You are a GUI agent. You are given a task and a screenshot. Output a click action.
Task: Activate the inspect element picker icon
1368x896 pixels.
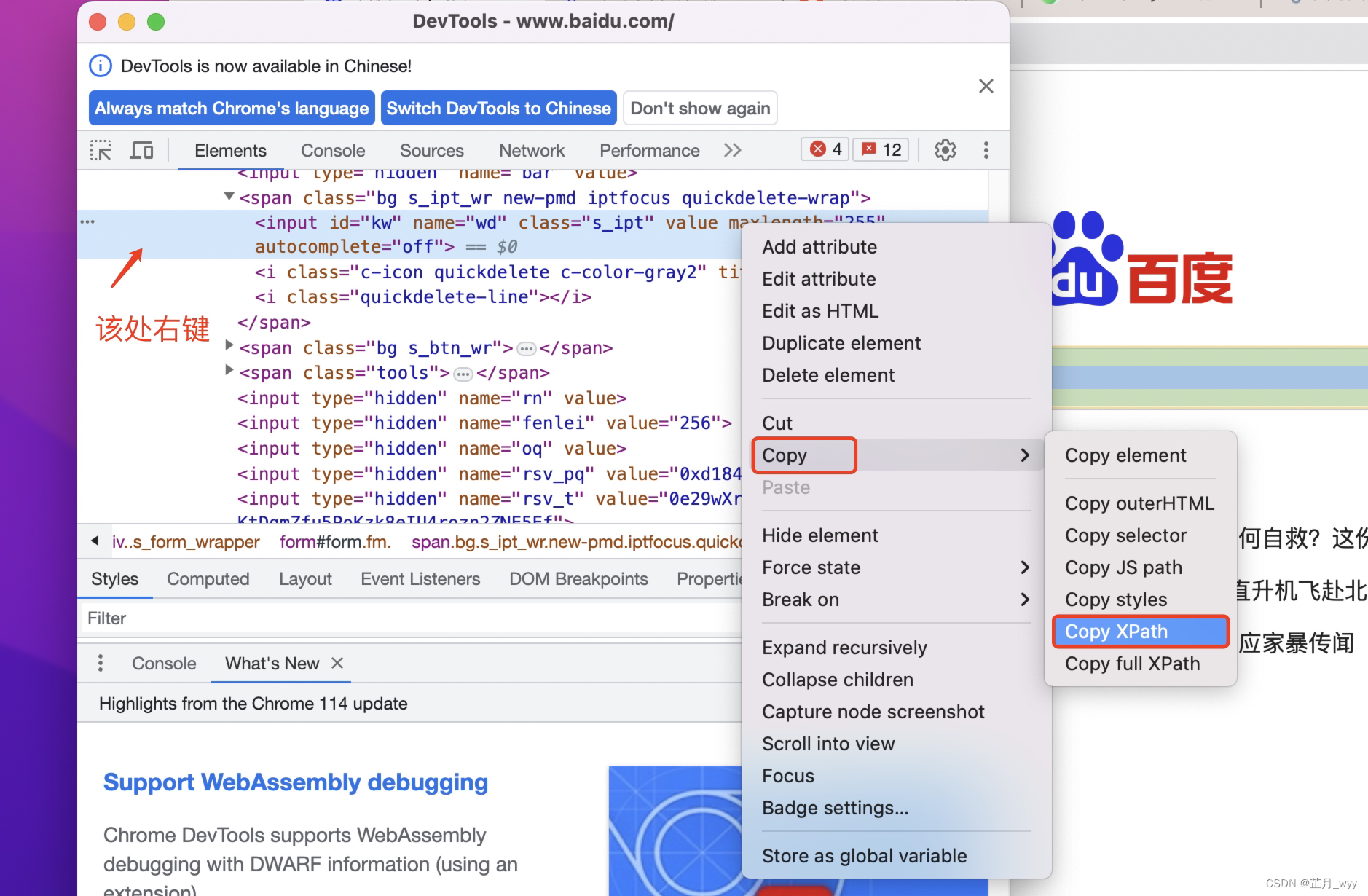(101, 150)
